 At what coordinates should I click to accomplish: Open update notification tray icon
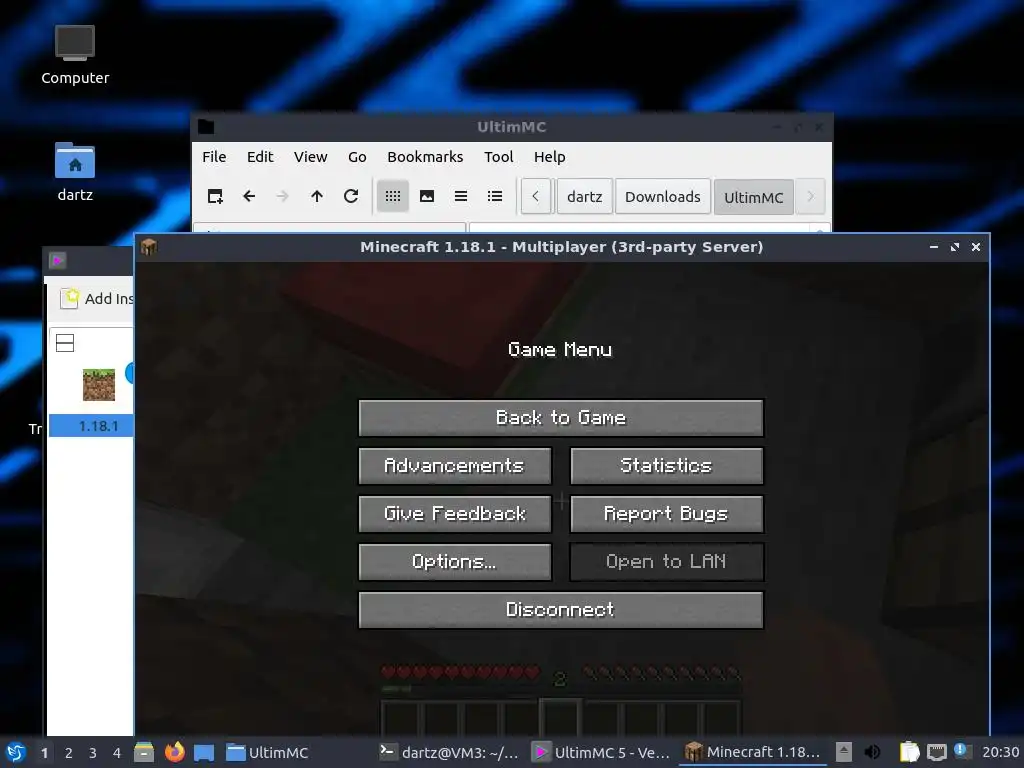[x=962, y=751]
